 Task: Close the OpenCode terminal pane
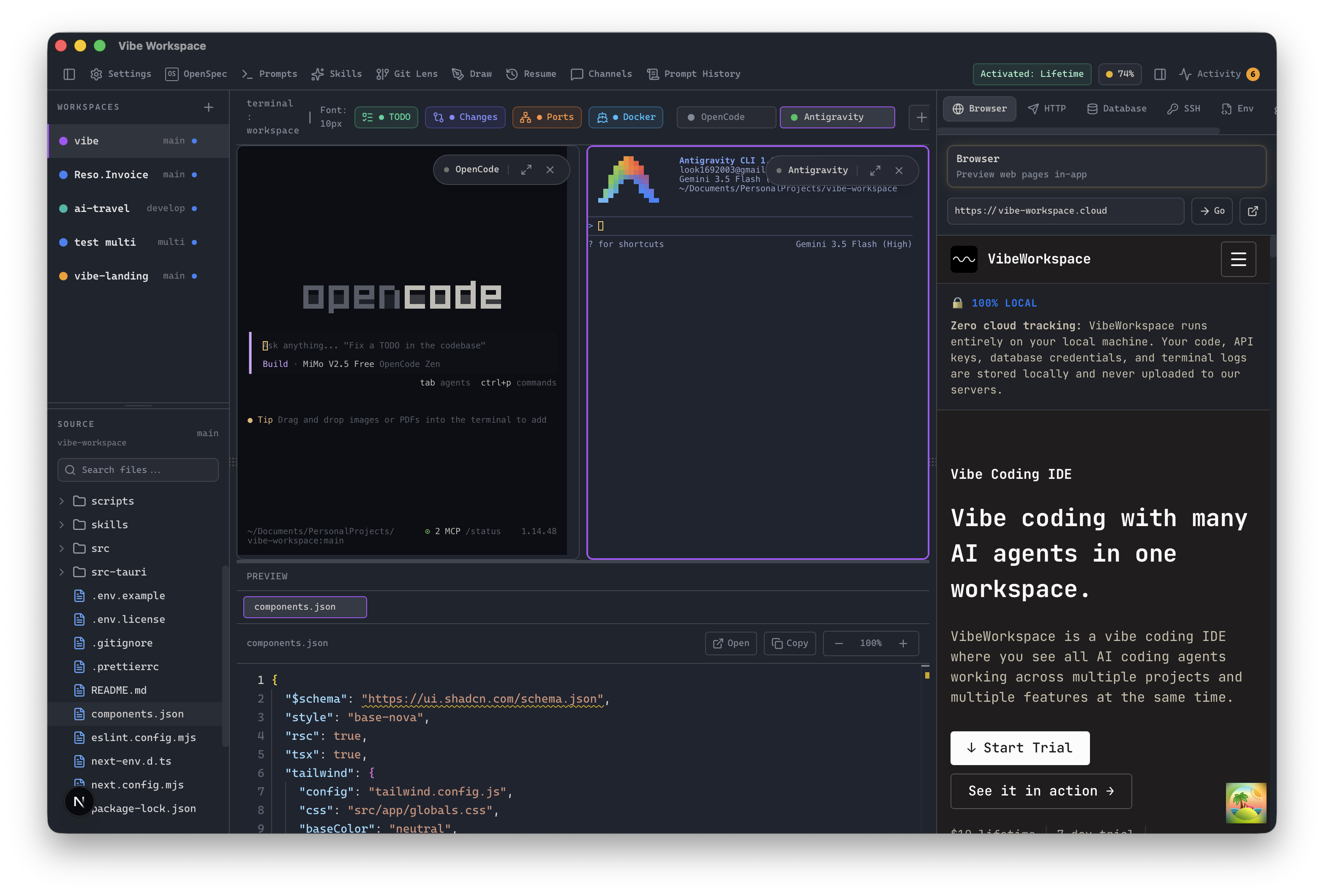(550, 170)
